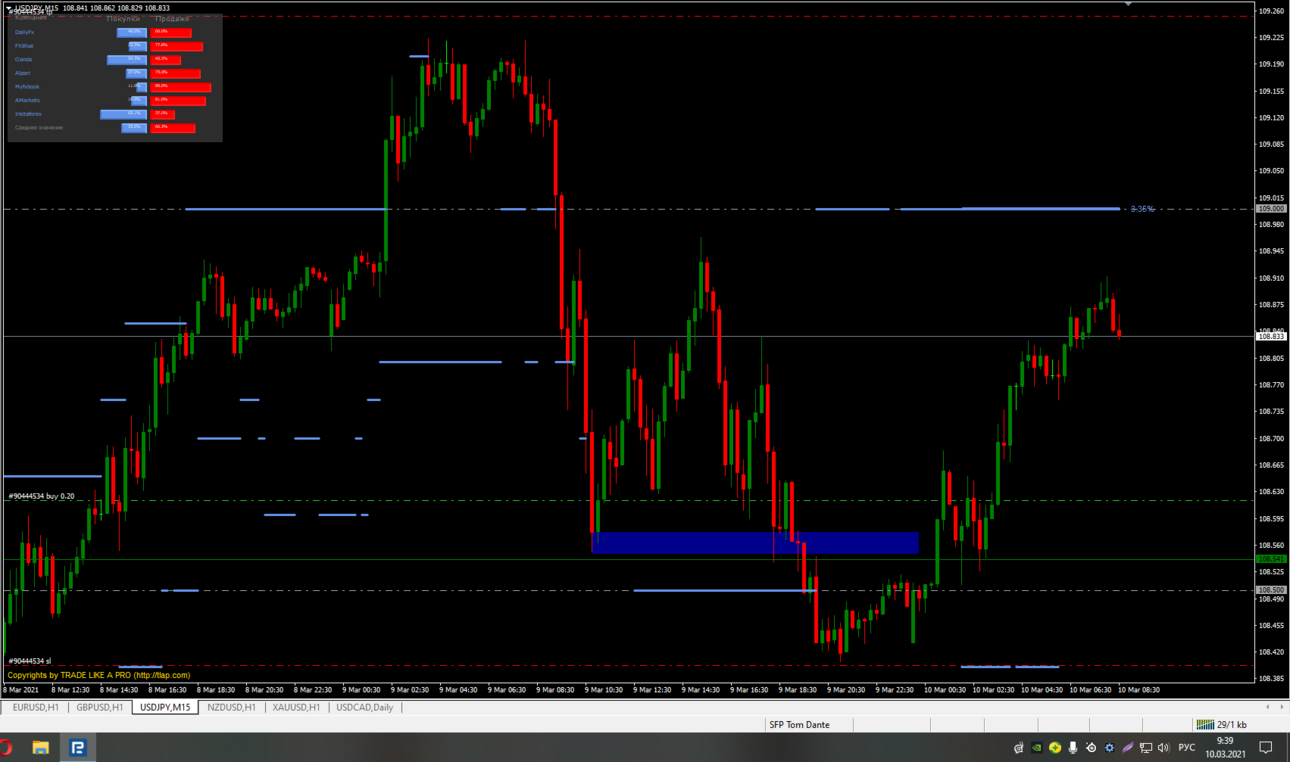Click the Oanda company link
Image resolution: width=1290 pixels, height=762 pixels.
23,59
